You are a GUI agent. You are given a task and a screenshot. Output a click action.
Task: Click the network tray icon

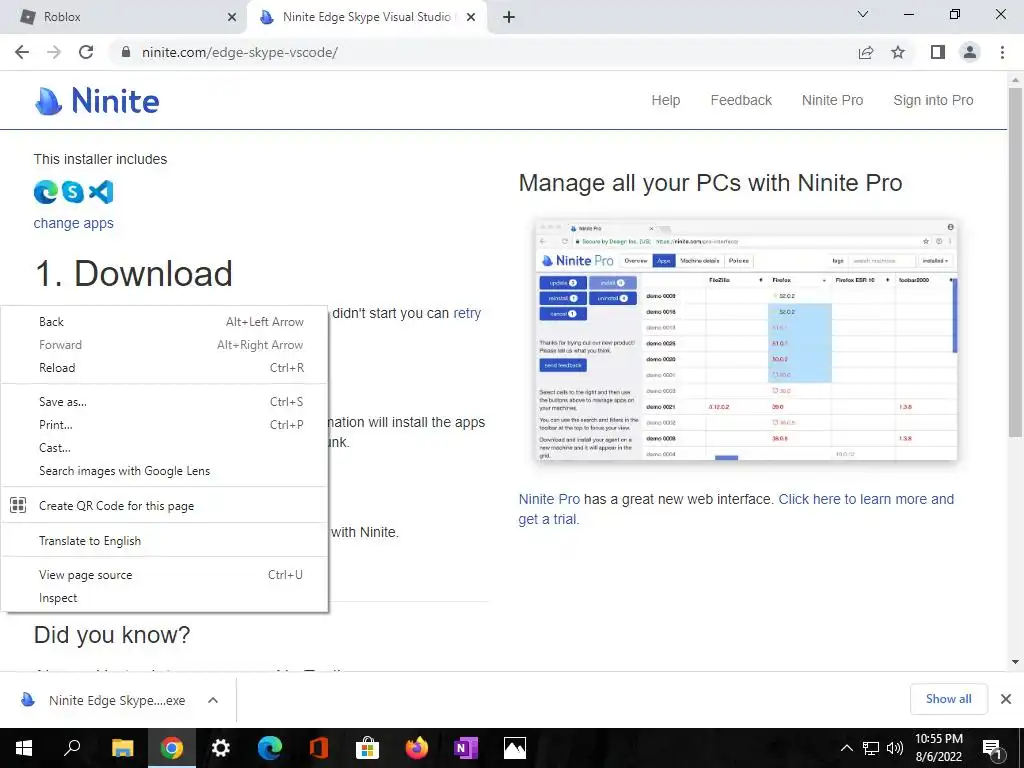coord(871,748)
